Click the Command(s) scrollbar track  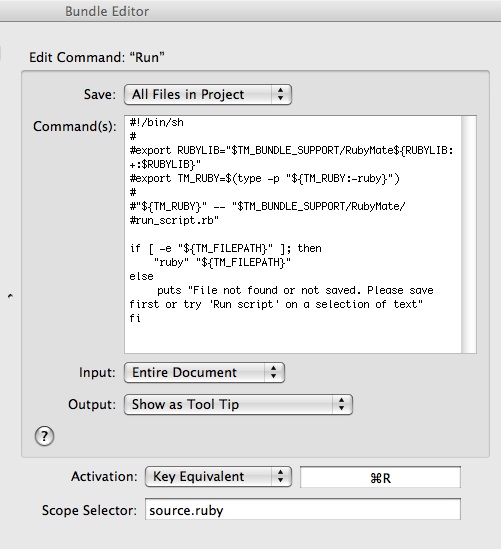click(469, 235)
